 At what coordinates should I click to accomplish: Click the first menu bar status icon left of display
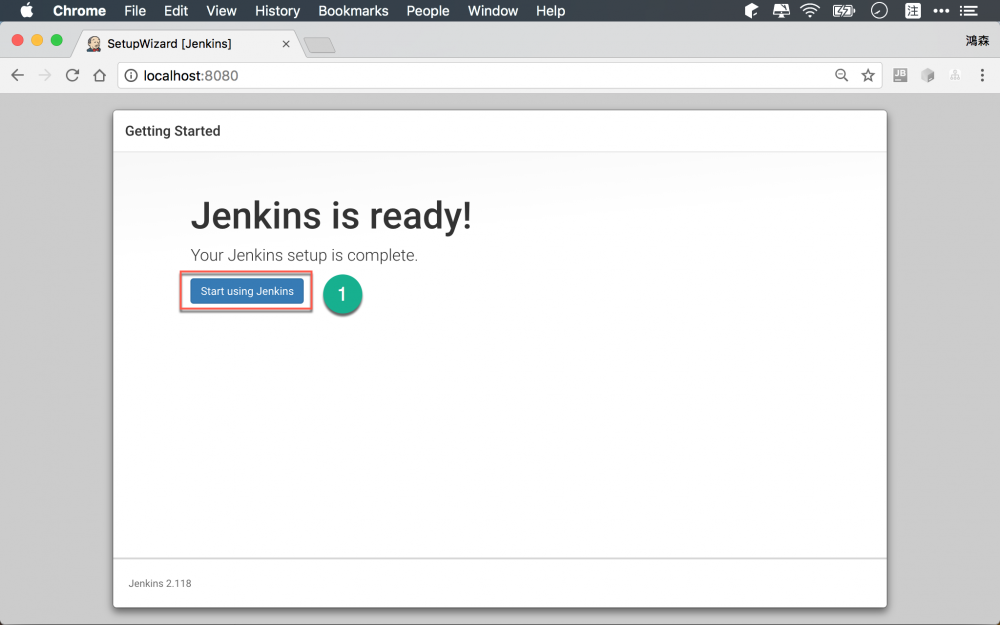click(751, 11)
